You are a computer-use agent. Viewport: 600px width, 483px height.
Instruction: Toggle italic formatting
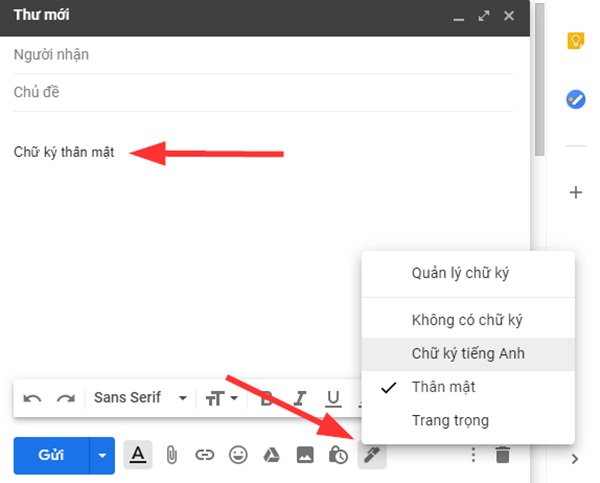pyautogui.click(x=300, y=398)
